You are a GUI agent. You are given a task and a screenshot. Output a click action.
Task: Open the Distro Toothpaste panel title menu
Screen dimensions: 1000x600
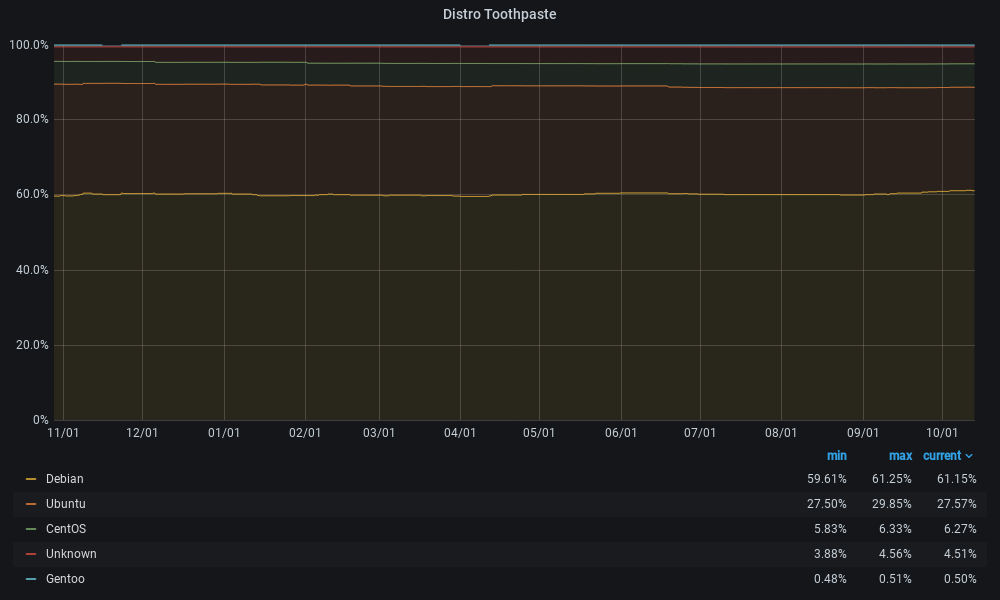[x=500, y=15]
